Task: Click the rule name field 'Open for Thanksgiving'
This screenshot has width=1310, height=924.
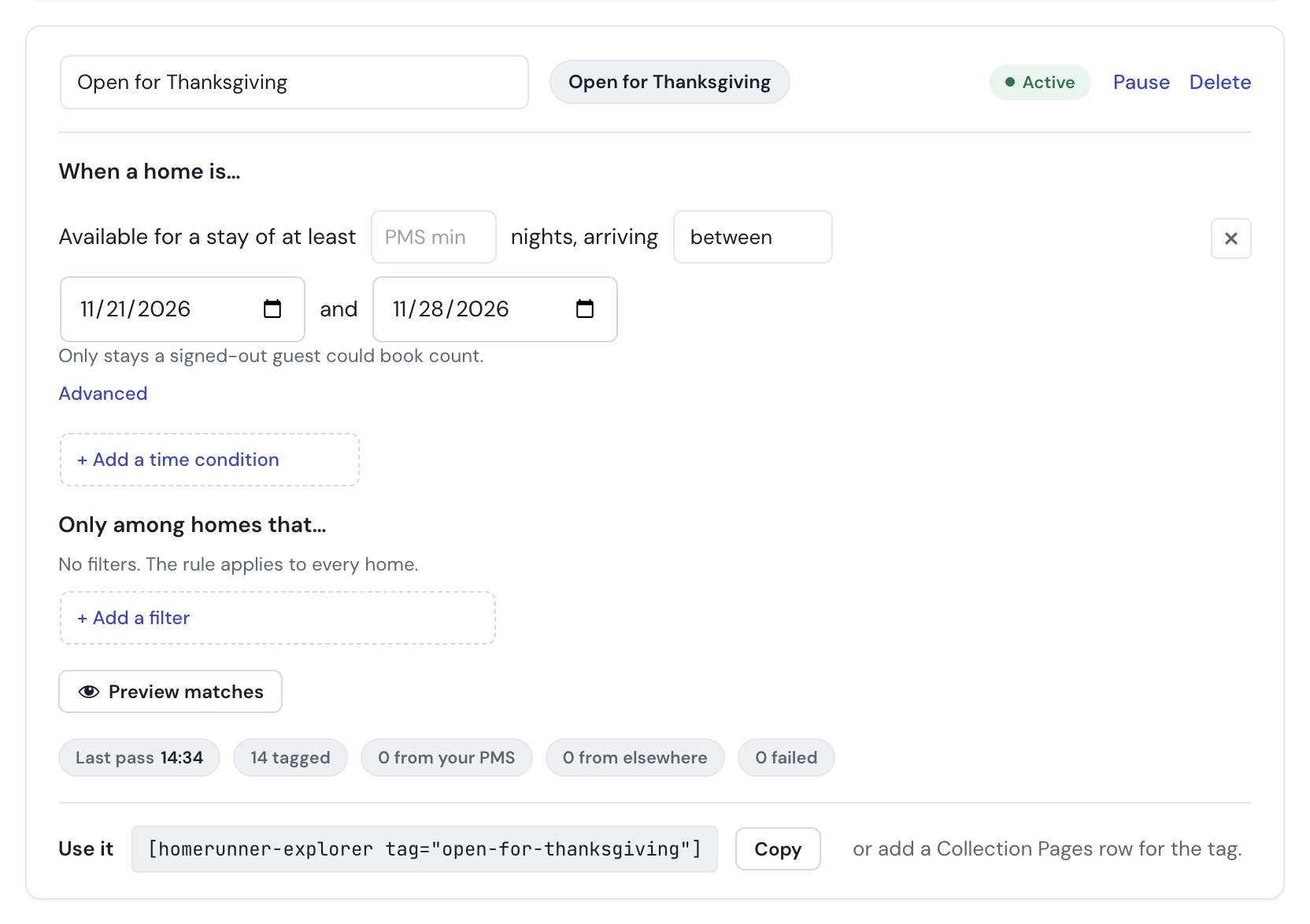Action: click(294, 83)
